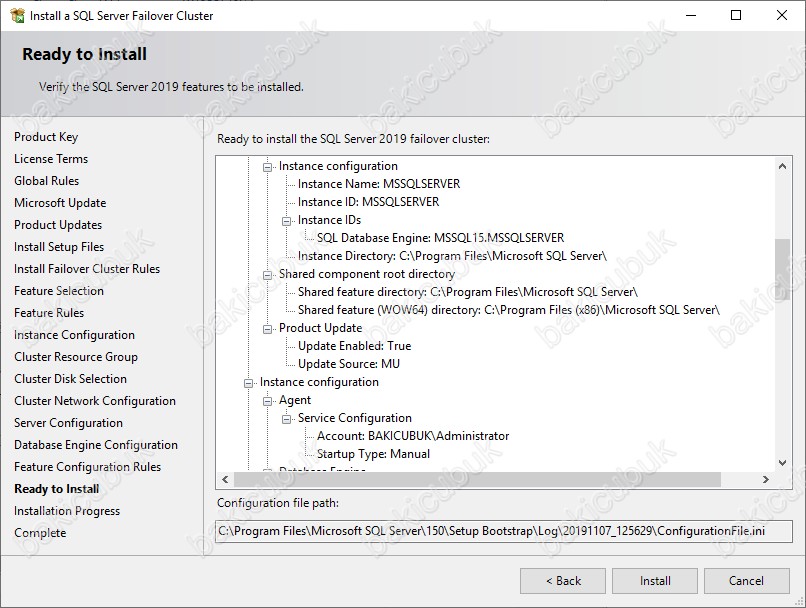Viewport: 806px width, 608px height.
Task: Click the Install Failover Cluster Rules step
Action: 87,269
